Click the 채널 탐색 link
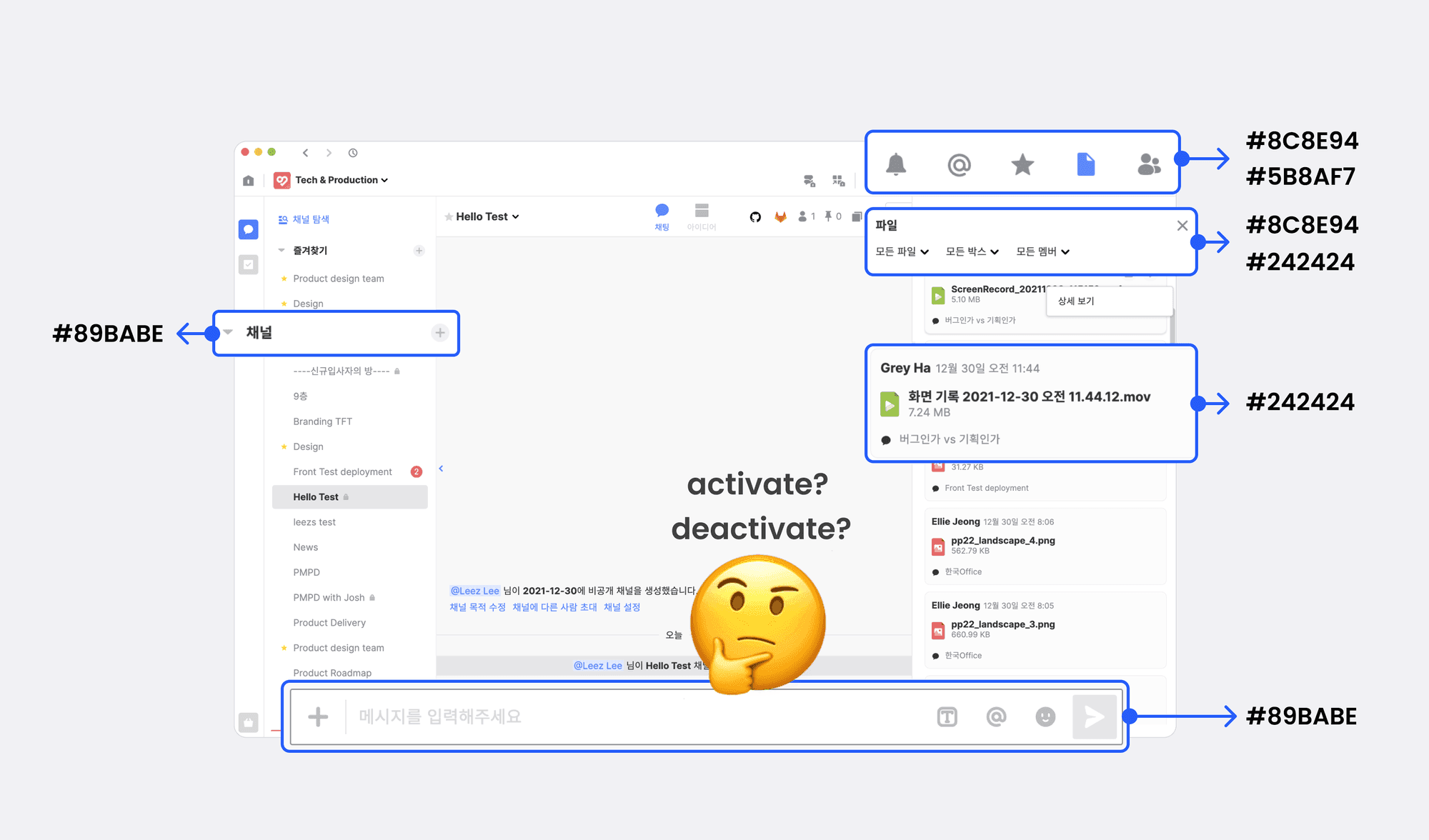Viewport: 1429px width, 840px height. tap(310, 219)
